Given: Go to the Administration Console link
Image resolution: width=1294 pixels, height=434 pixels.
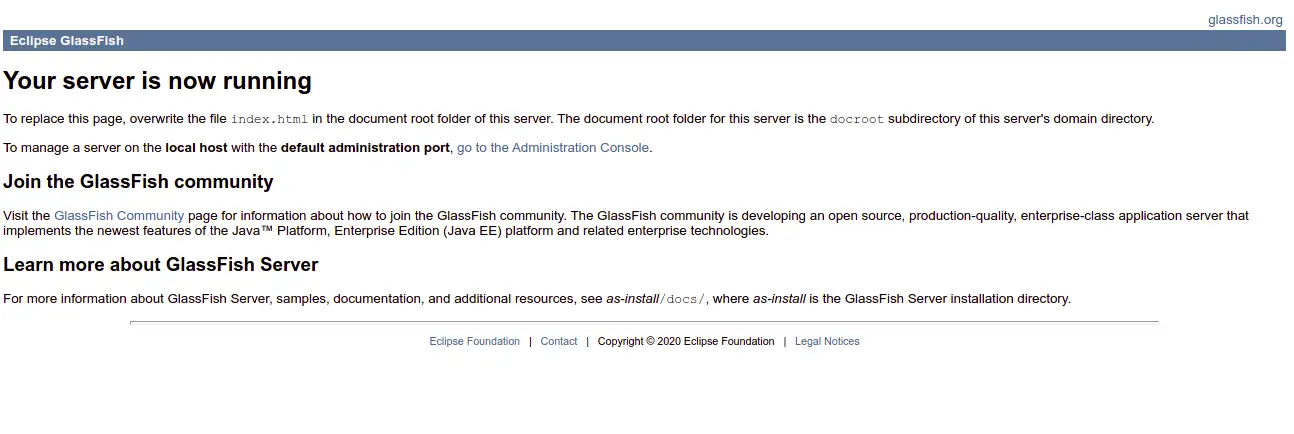Looking at the screenshot, I should 553,147.
